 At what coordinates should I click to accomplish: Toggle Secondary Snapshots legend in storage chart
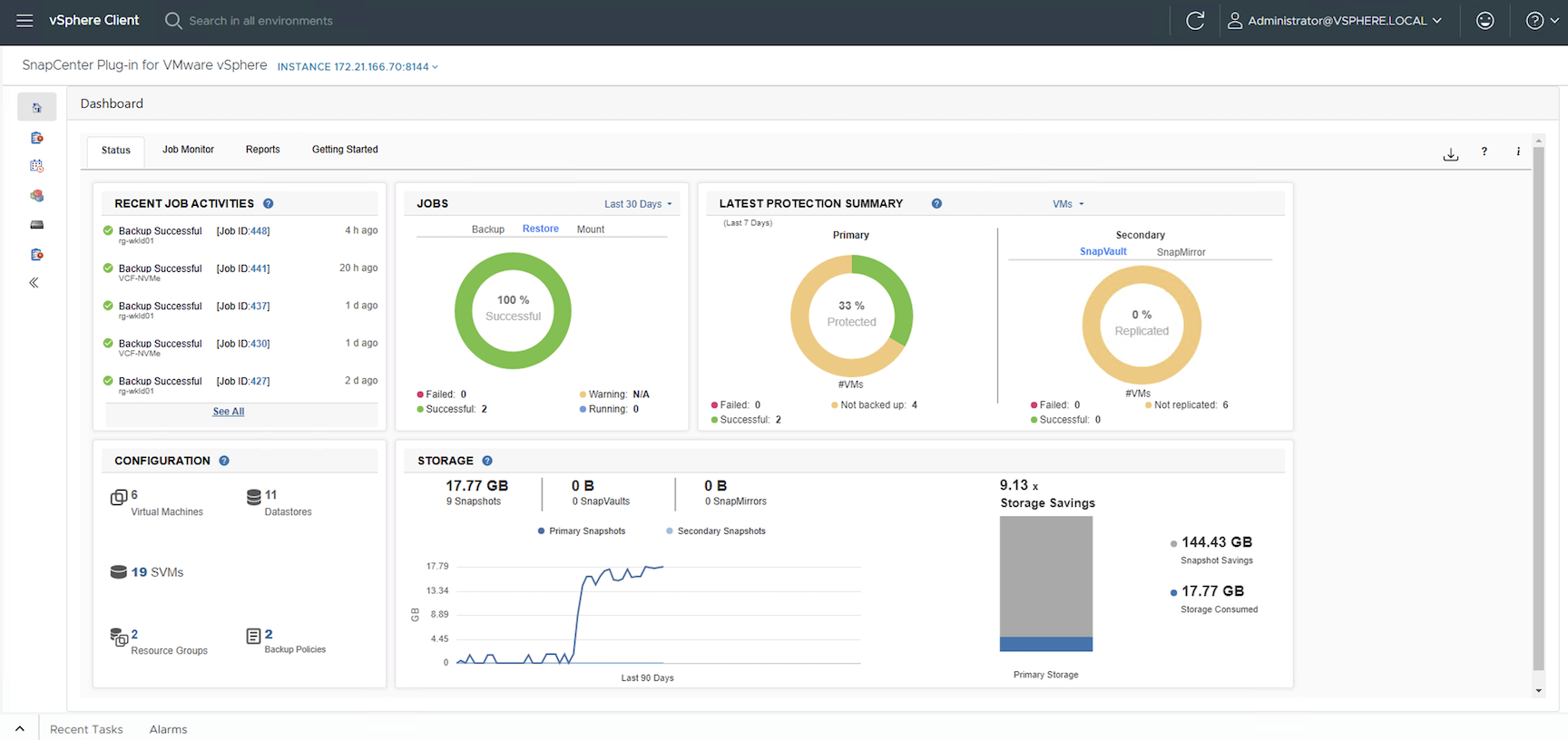click(x=716, y=531)
